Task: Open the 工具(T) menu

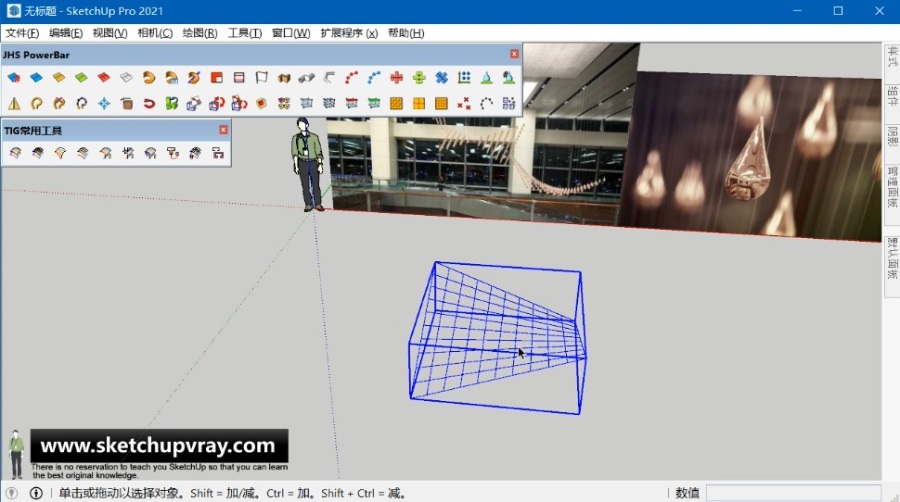Action: 245,33
